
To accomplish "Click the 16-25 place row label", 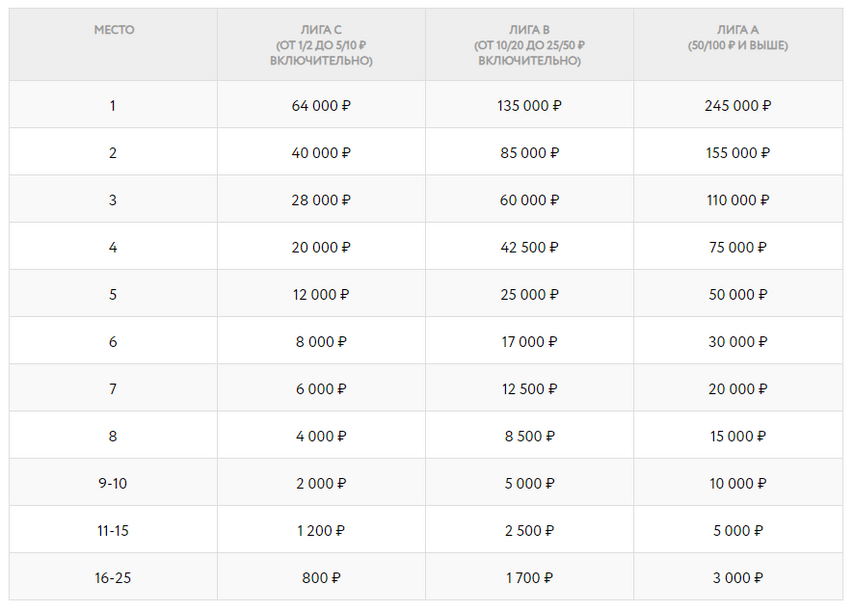I will 113,577.
